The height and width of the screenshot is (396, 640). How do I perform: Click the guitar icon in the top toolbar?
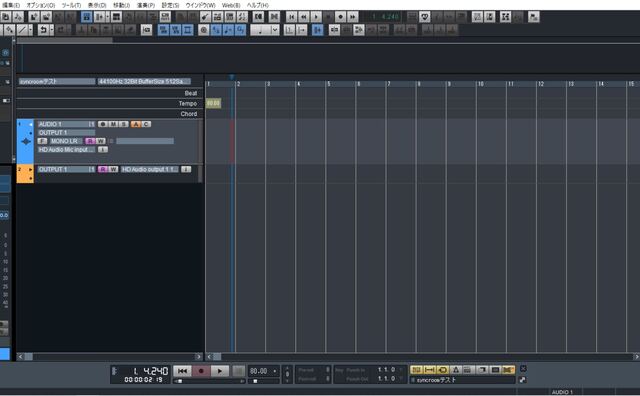pyautogui.click(x=205, y=17)
